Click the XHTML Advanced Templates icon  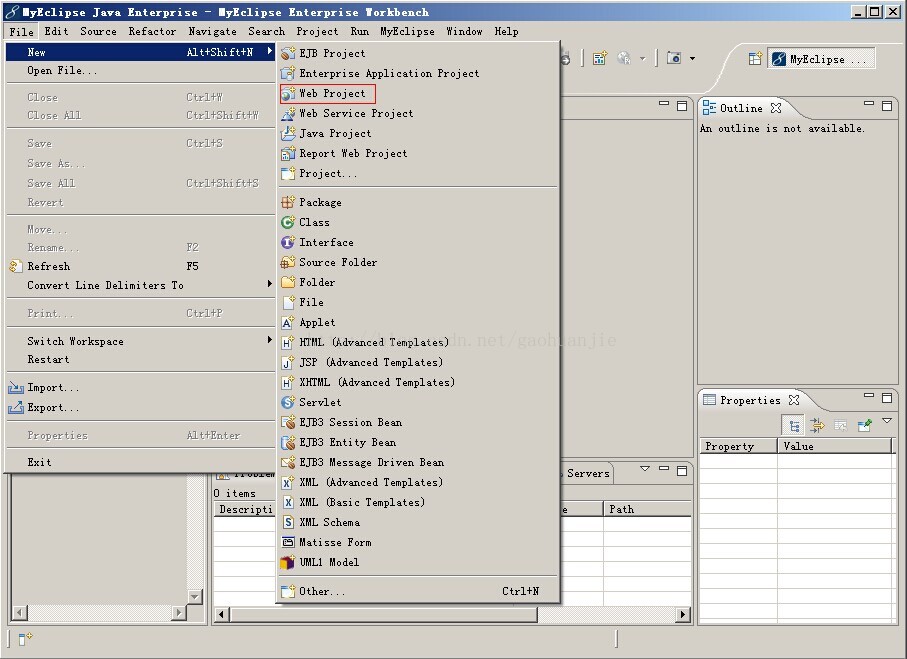point(287,382)
